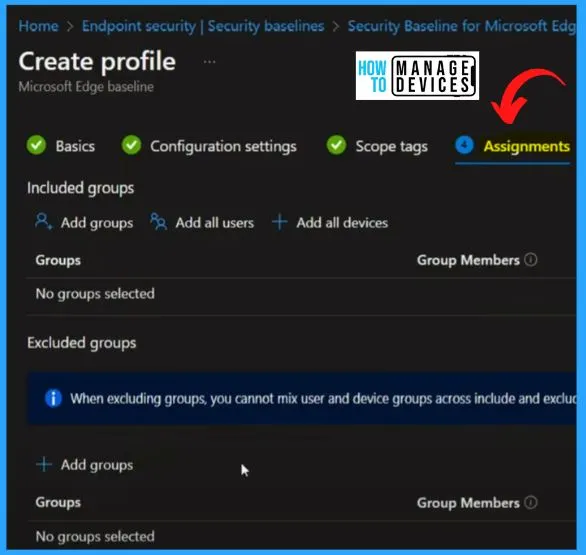Select the Assignments step
Viewport: 586px width, 555px height.
[x=527, y=146]
